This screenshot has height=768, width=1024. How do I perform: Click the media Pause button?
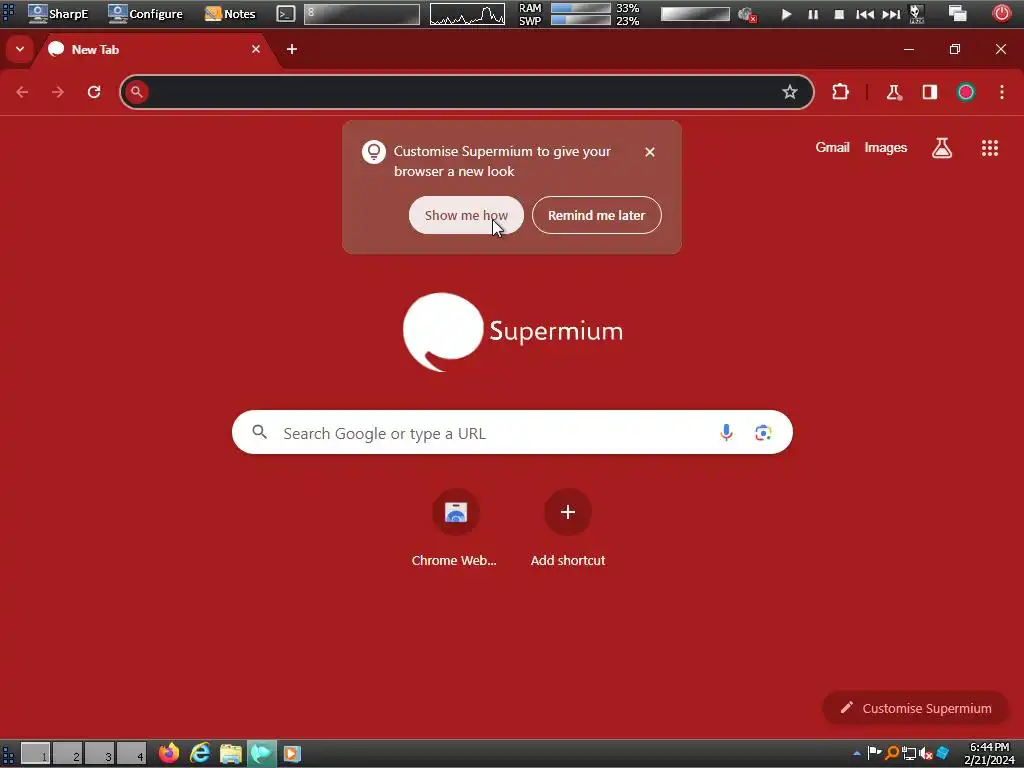(x=813, y=14)
